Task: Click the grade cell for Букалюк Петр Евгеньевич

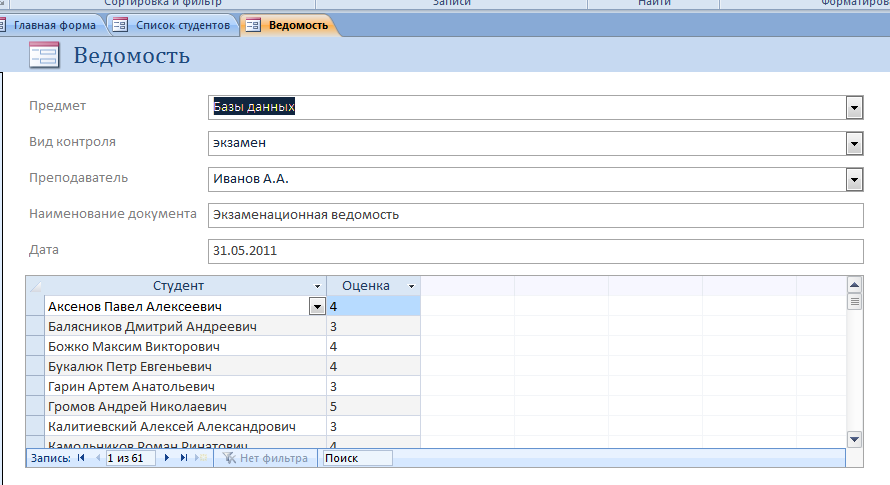Action: pos(373,366)
